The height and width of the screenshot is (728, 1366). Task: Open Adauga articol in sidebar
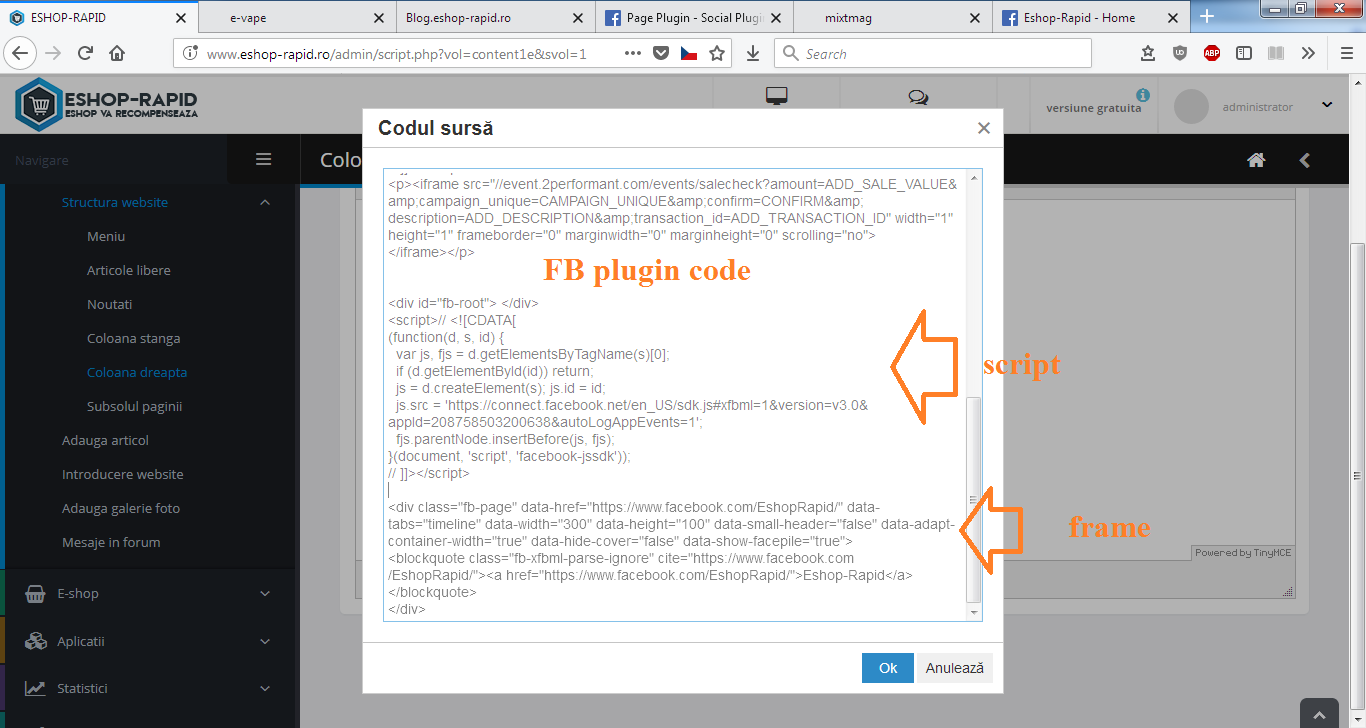pos(105,440)
